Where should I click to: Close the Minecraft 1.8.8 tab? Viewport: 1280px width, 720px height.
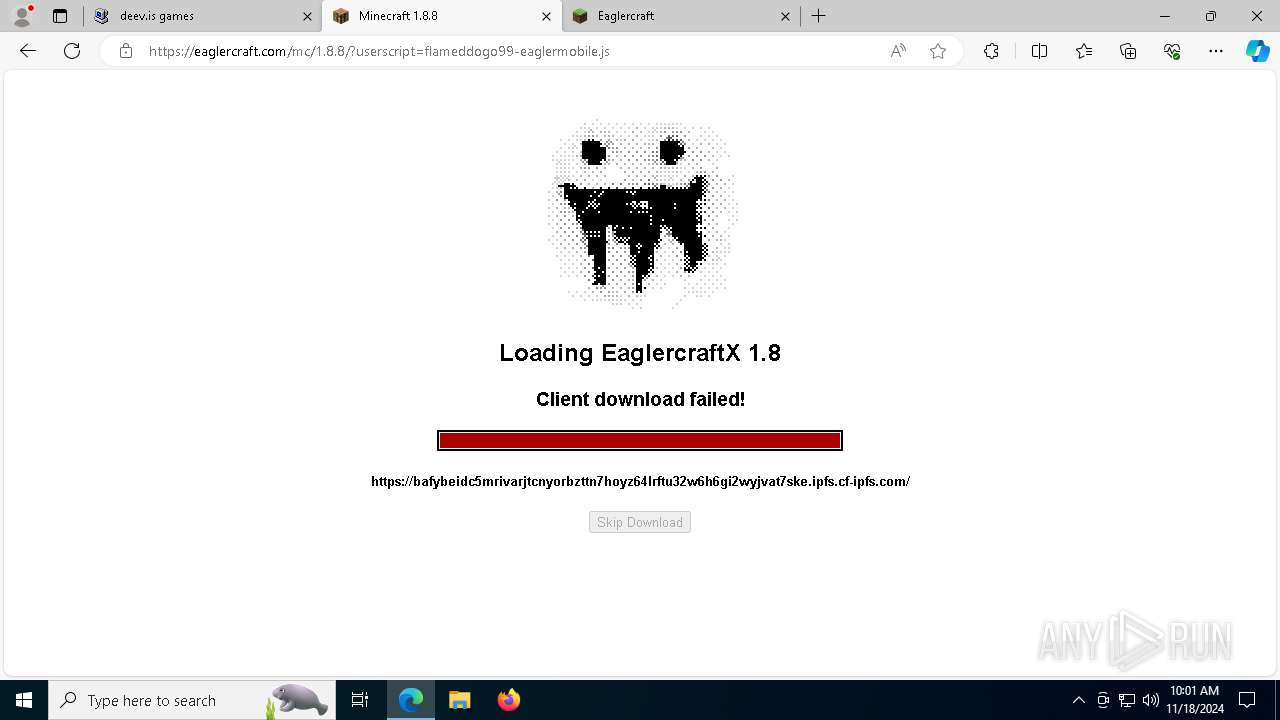pyautogui.click(x=546, y=16)
